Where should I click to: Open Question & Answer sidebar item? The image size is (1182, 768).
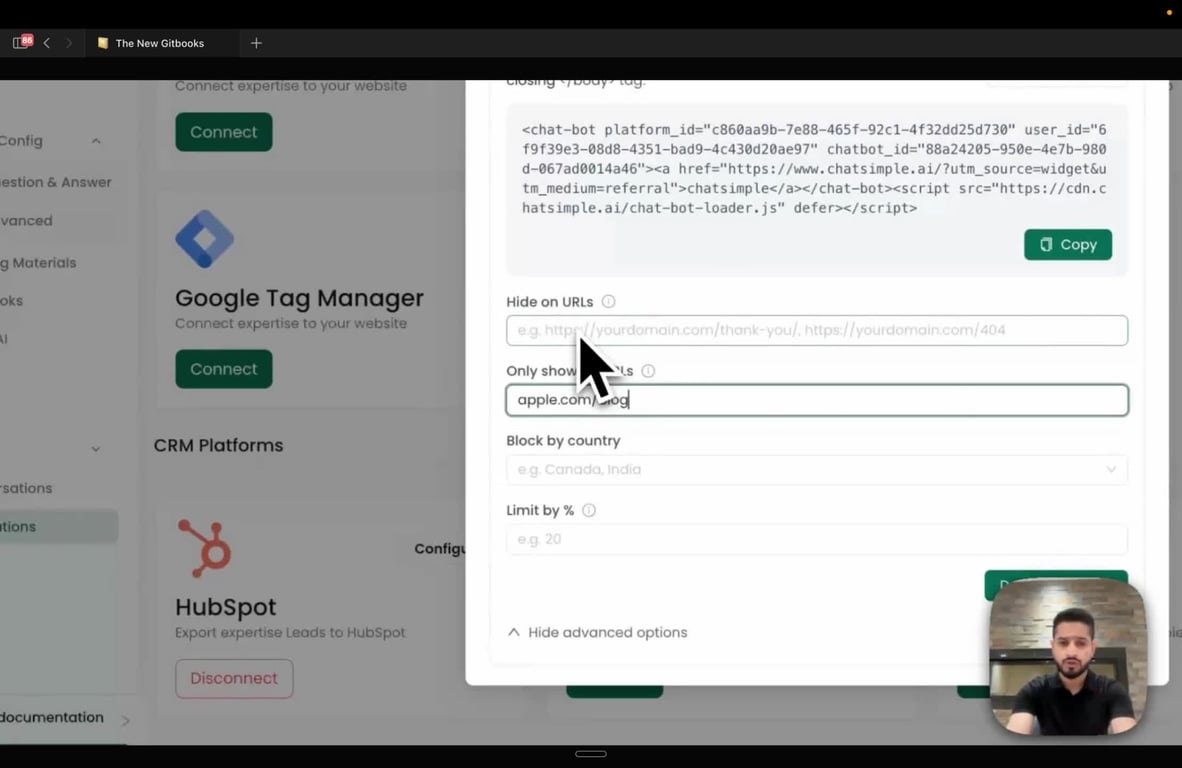[55, 182]
